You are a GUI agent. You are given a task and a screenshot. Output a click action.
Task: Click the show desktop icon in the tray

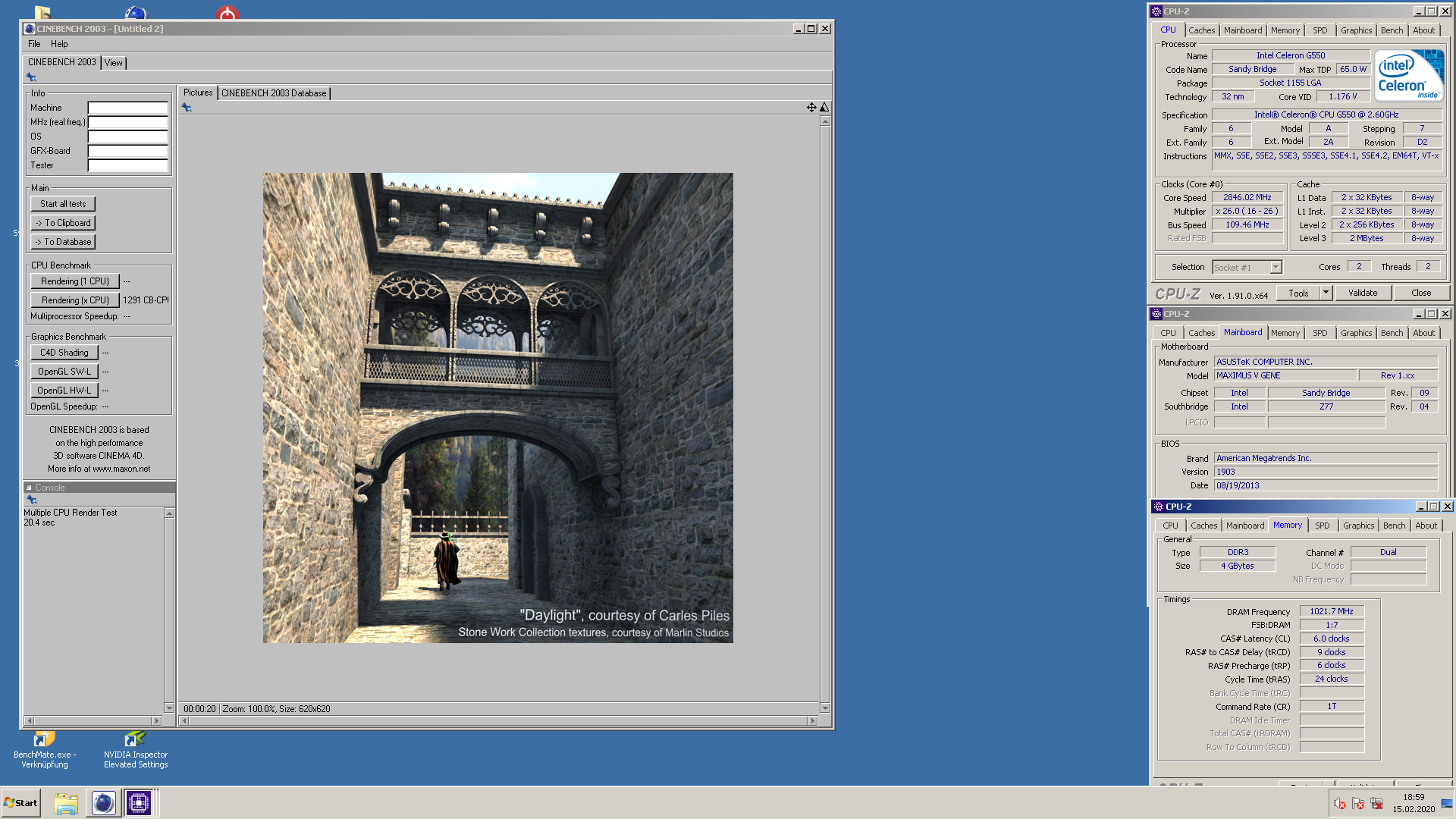coord(1447,804)
